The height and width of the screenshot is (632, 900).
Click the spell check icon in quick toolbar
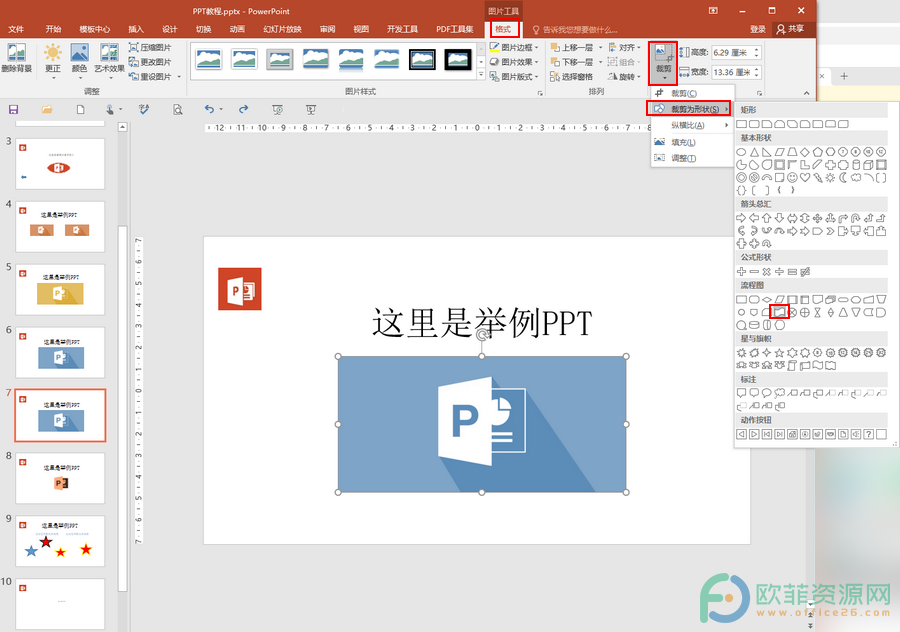tap(144, 109)
